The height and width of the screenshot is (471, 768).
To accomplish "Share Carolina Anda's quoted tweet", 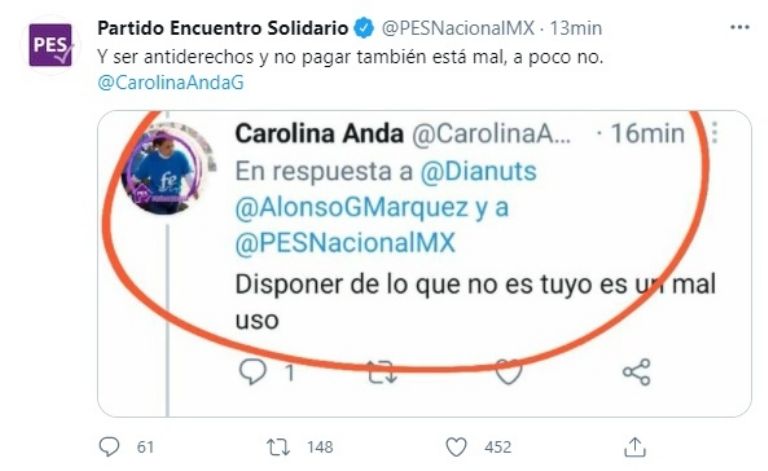I will tap(636, 372).
